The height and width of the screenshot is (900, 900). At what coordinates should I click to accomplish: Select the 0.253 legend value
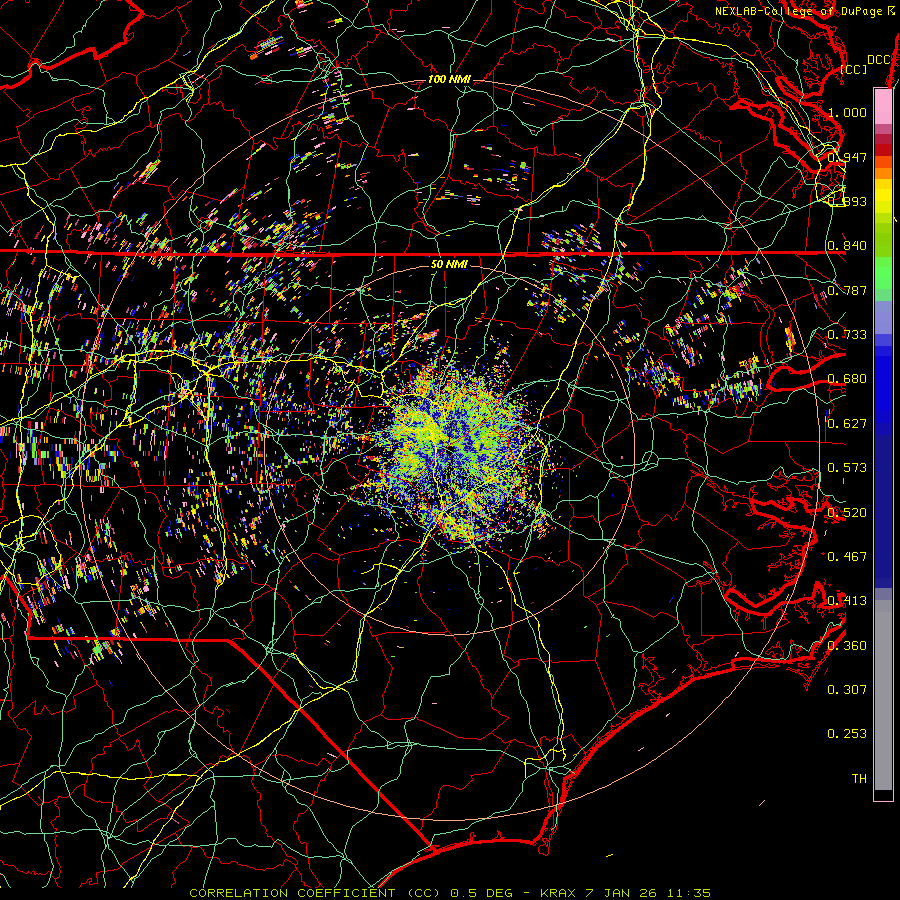click(x=847, y=734)
